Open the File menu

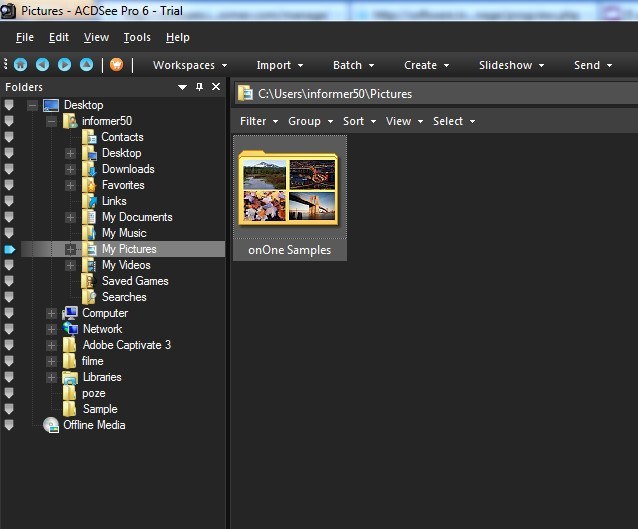coord(25,37)
